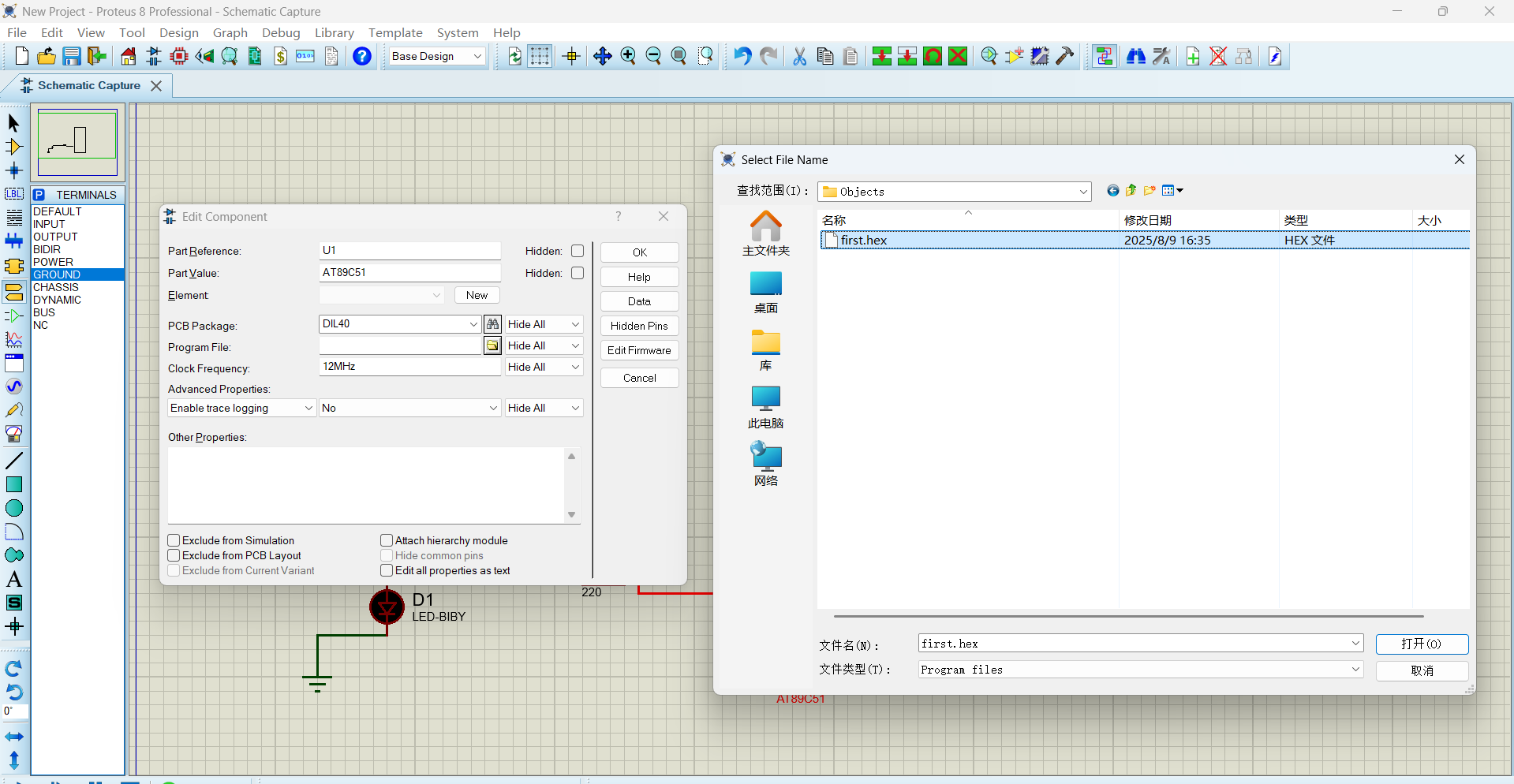The width and height of the screenshot is (1514, 784).
Task: Open Objects folder location dropdown
Action: (955, 192)
